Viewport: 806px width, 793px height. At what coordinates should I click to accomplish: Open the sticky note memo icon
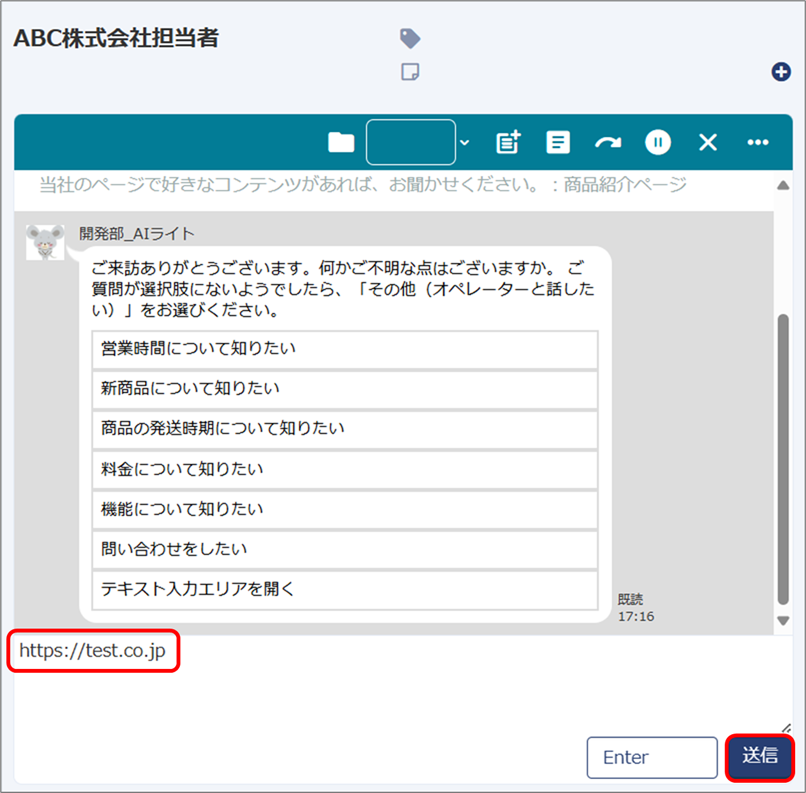coord(410,72)
